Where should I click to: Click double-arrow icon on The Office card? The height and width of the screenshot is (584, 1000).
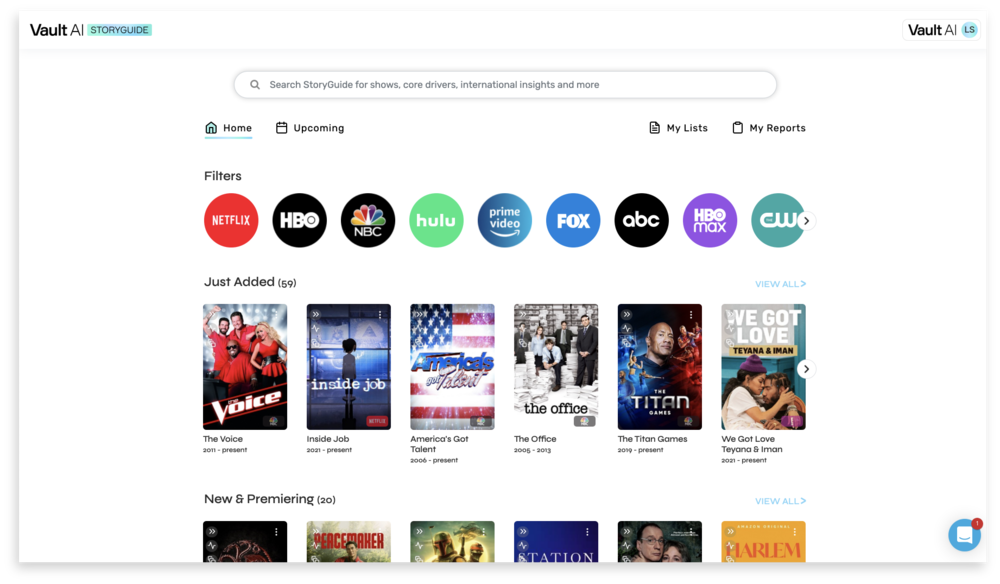[x=523, y=314]
